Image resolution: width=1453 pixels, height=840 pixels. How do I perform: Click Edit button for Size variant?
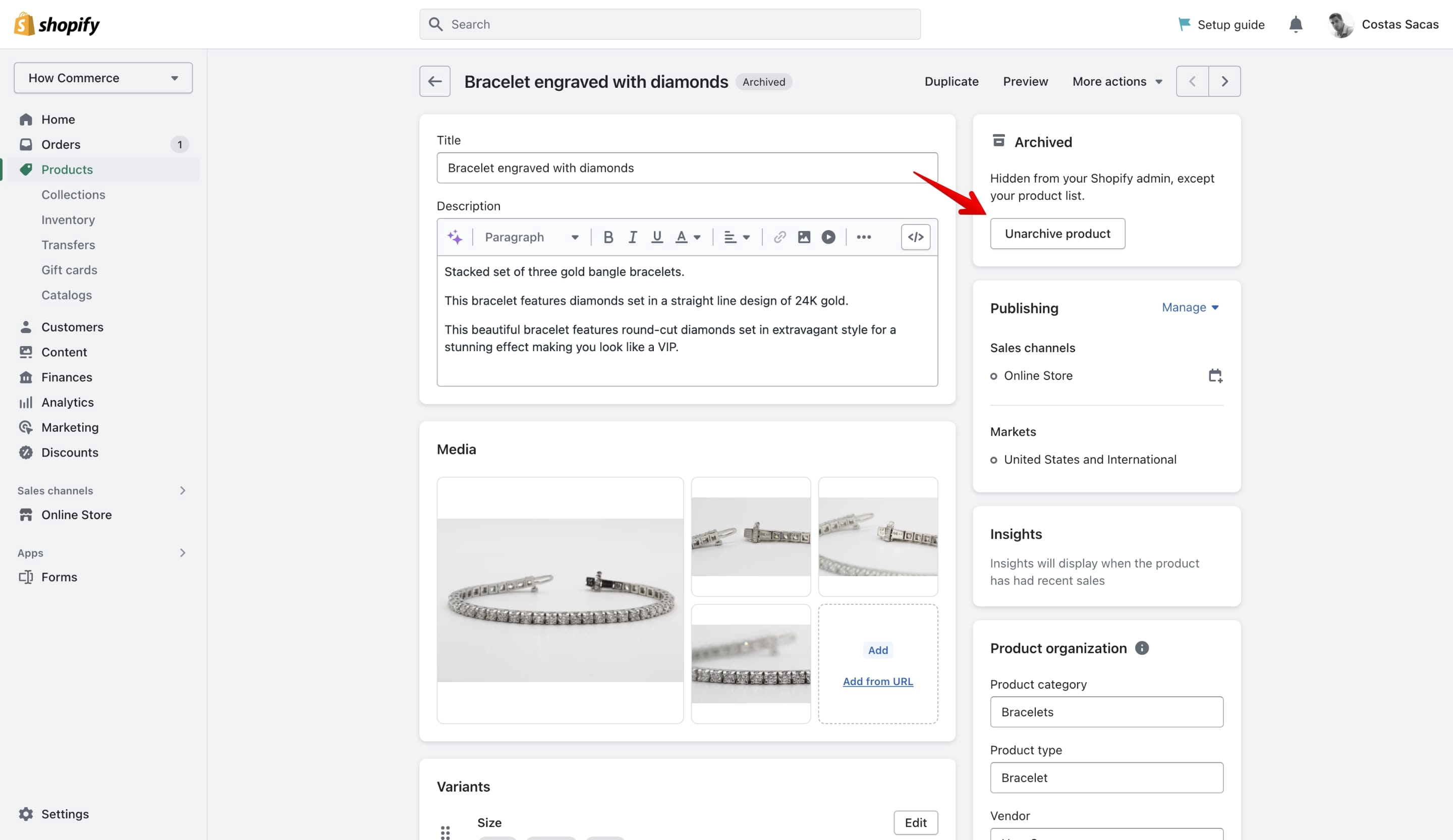click(916, 823)
